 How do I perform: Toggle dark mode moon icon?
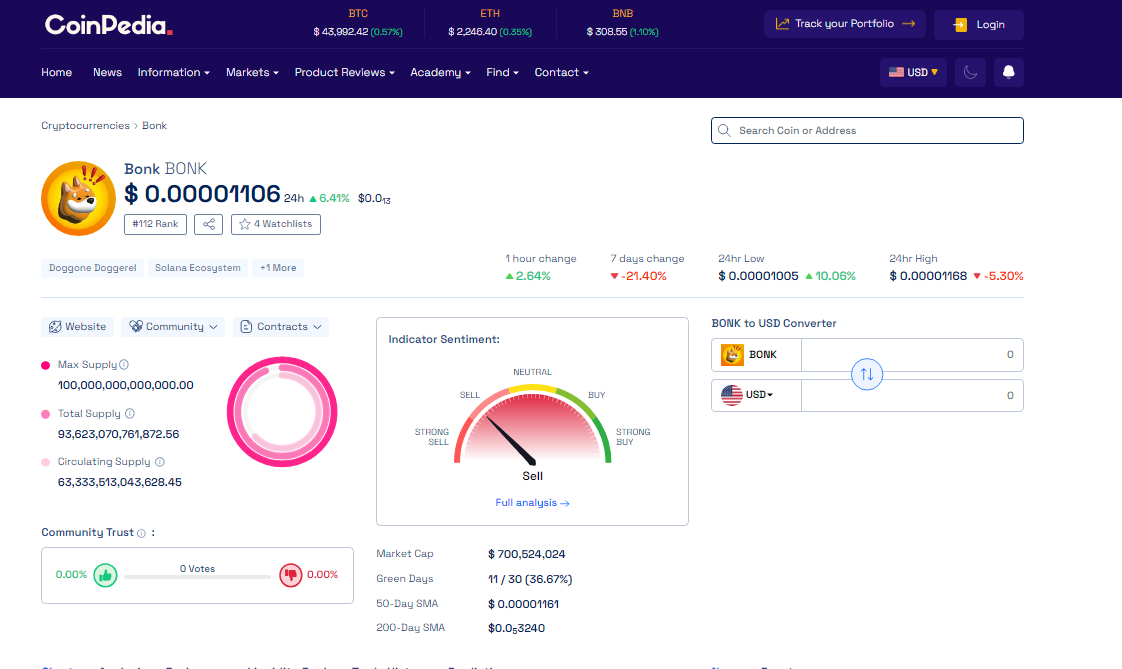coord(970,72)
